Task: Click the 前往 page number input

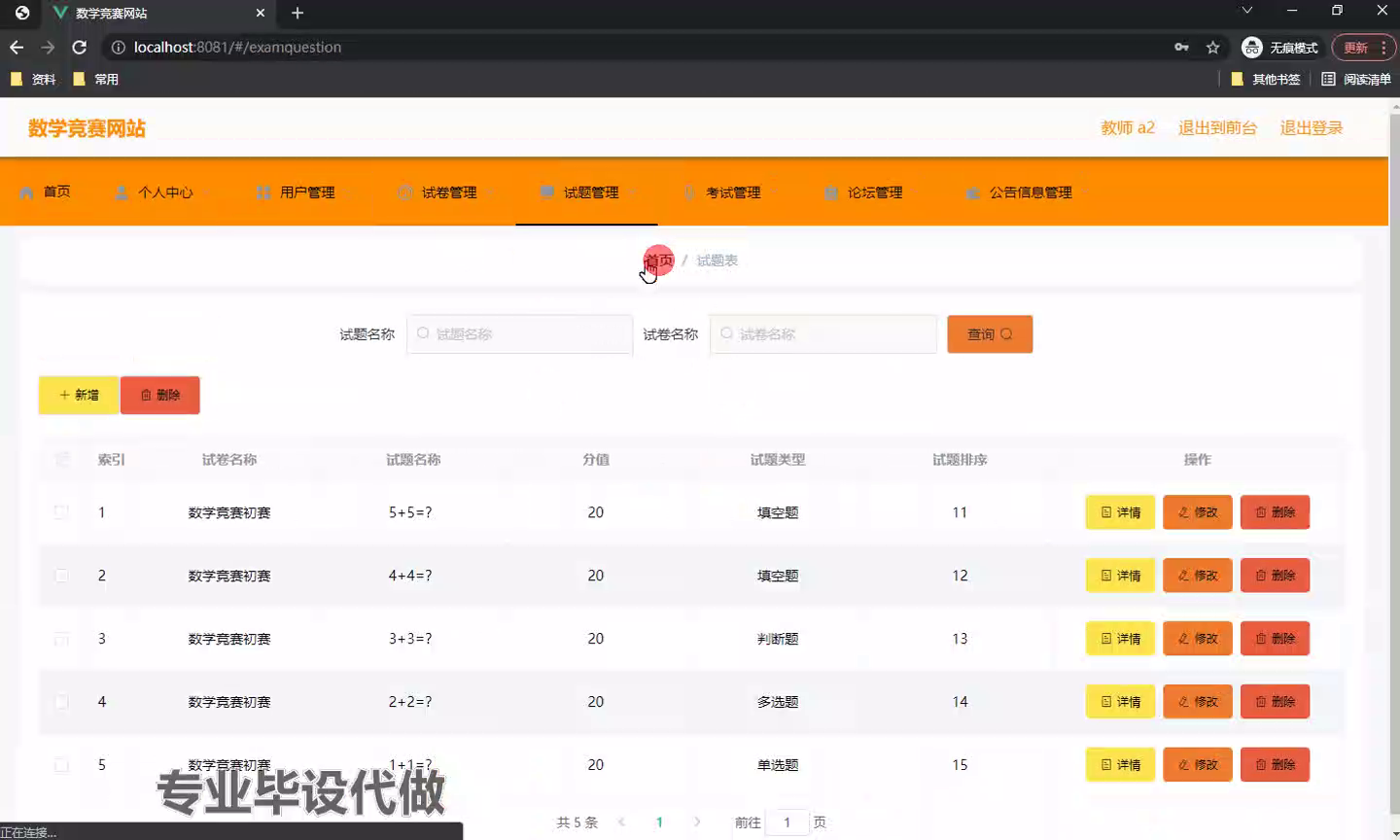Action: pyautogui.click(x=787, y=822)
